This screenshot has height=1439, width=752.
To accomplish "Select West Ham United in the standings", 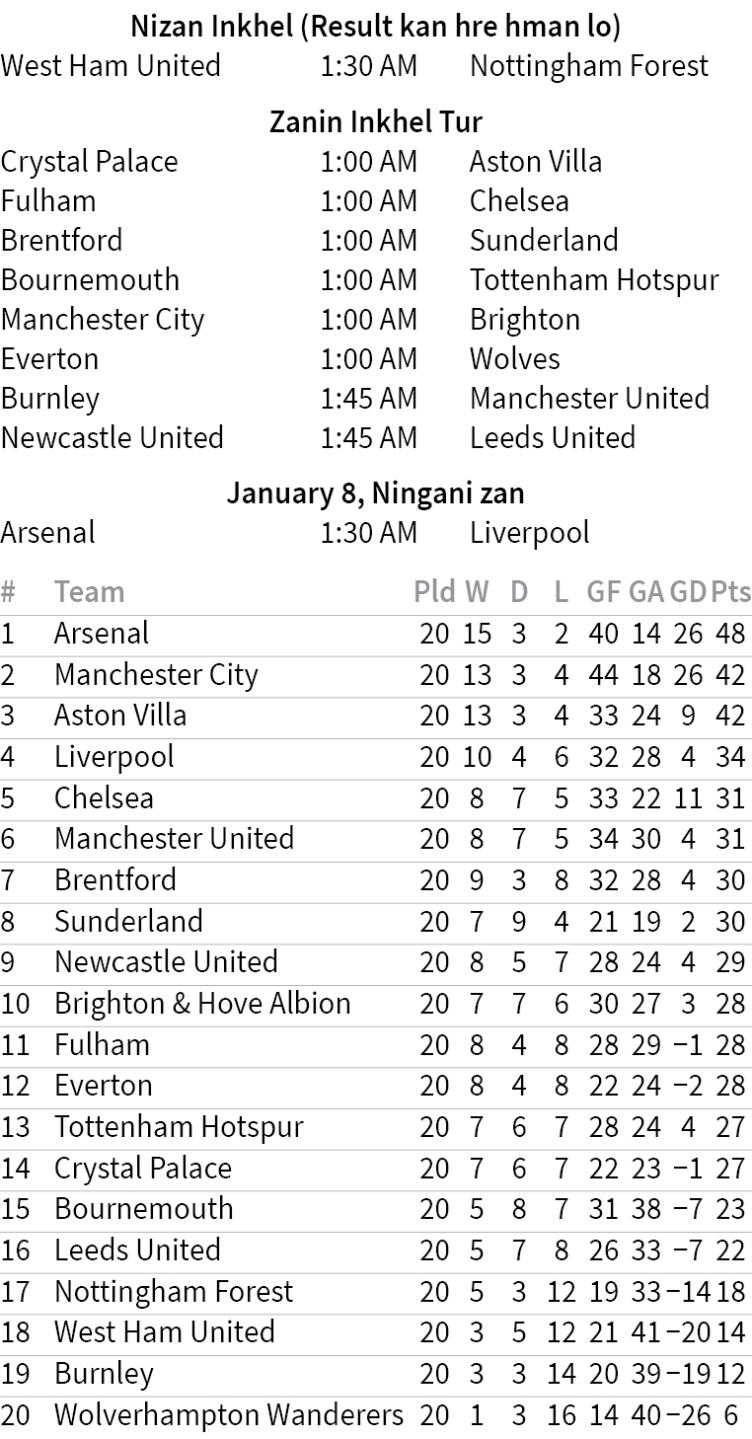I will tap(164, 1332).
